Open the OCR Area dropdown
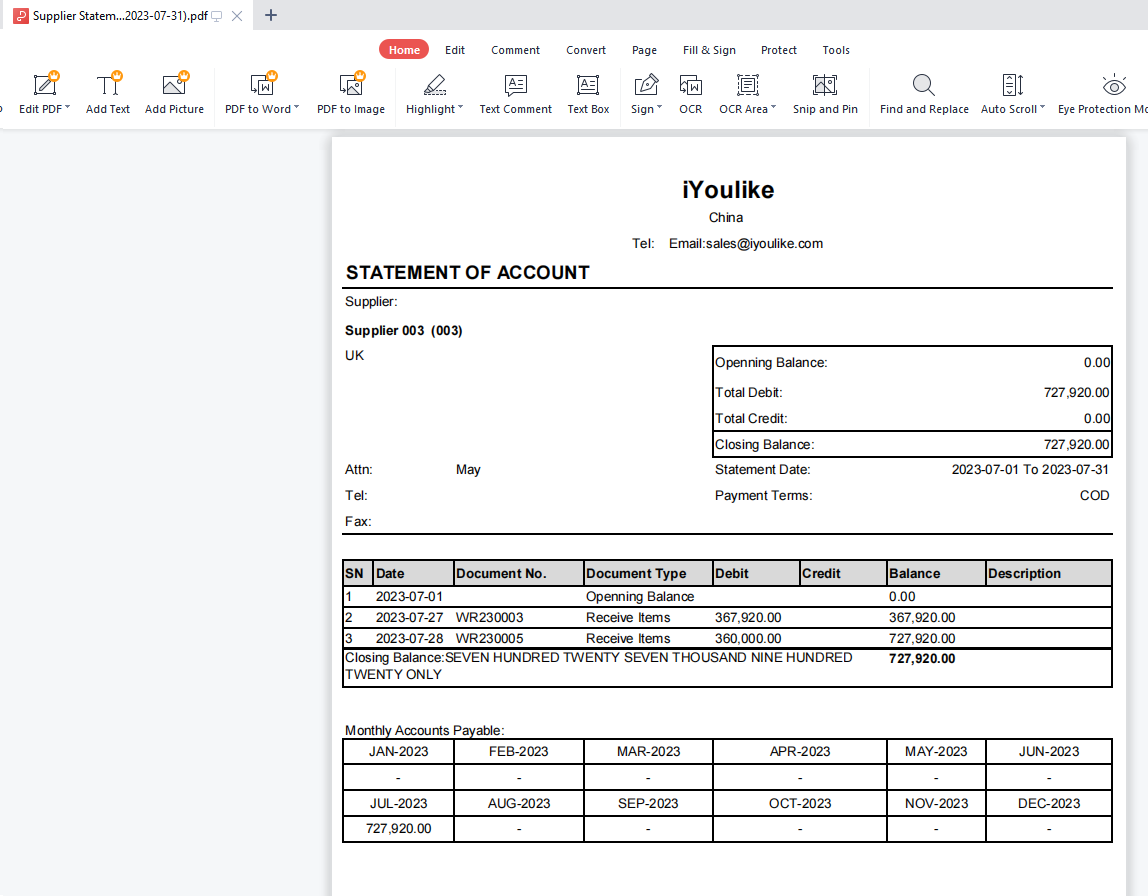 pyautogui.click(x=773, y=109)
